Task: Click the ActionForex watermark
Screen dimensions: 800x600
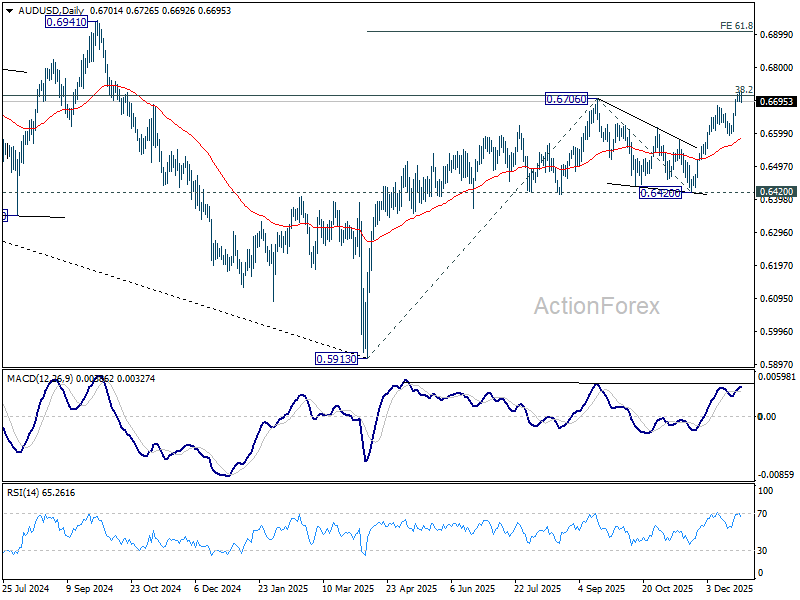Action: tap(596, 306)
